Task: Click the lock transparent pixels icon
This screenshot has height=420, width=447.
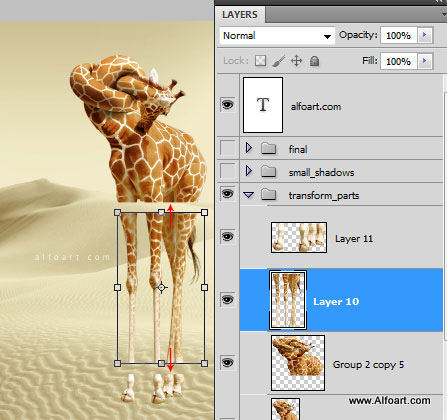Action: [260, 61]
